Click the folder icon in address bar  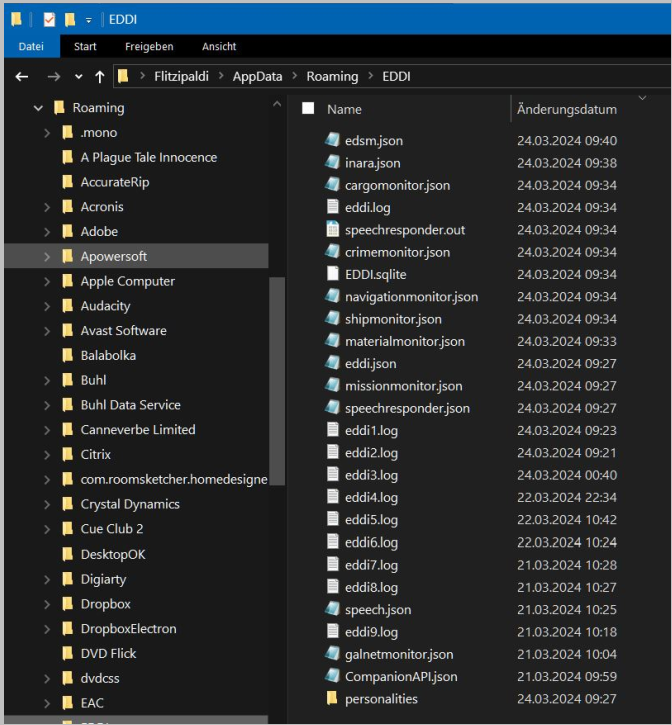(123, 76)
